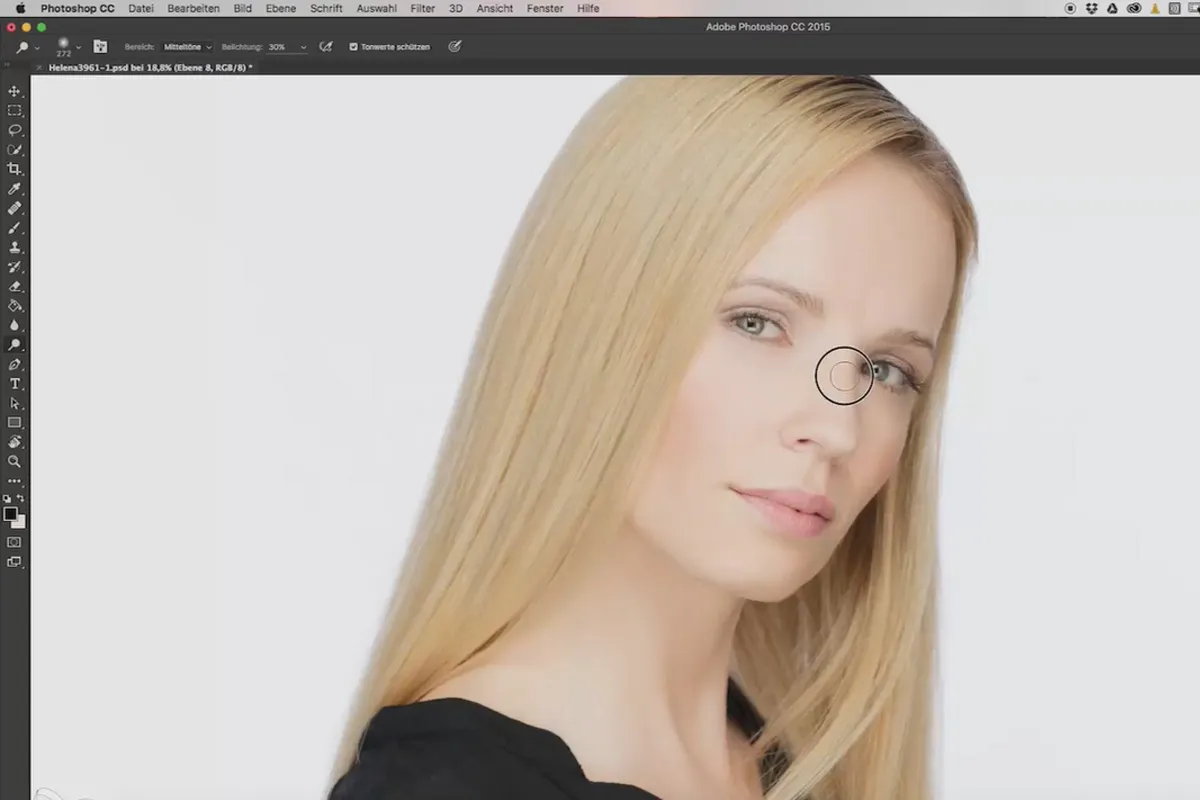Select the Clone Stamp tool
This screenshot has width=1200, height=800.
click(15, 247)
